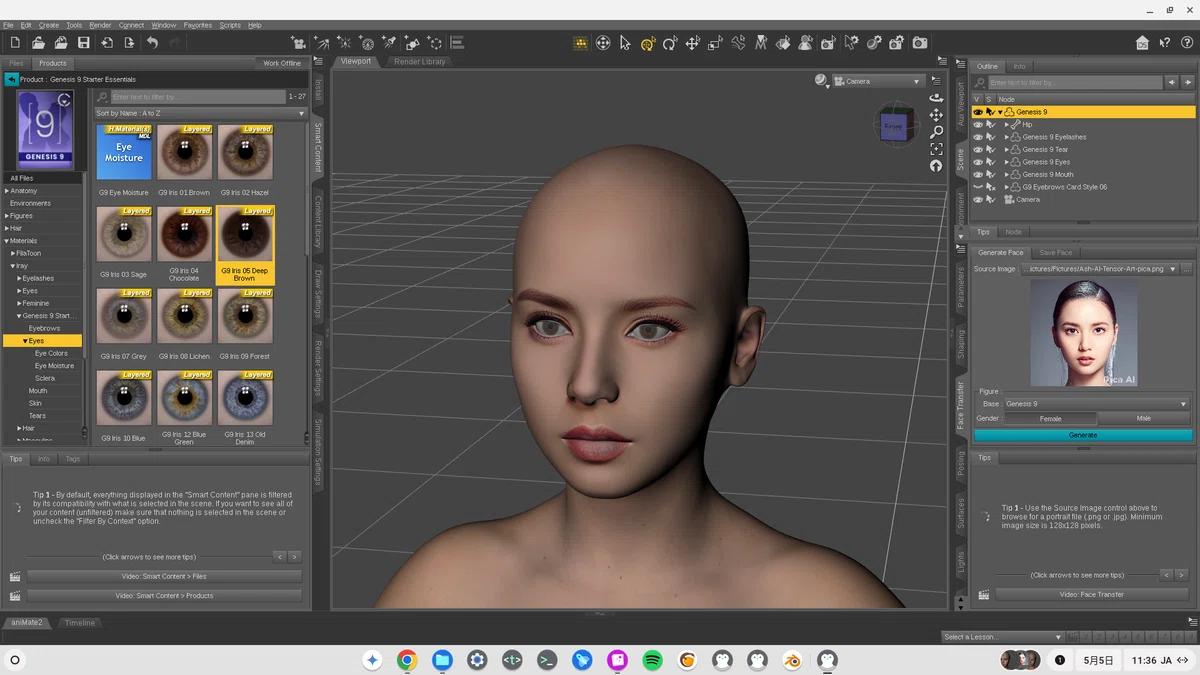Select the ActivePose tool icon
Image resolution: width=1200 pixels, height=675 pixels.
coord(738,43)
